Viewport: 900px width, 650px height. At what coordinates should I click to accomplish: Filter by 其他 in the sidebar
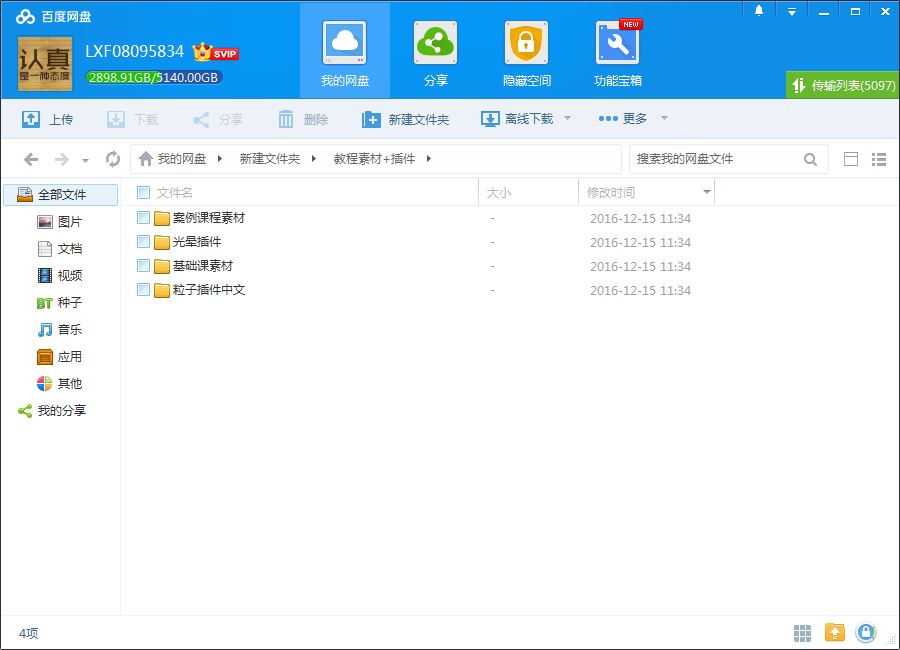point(60,384)
